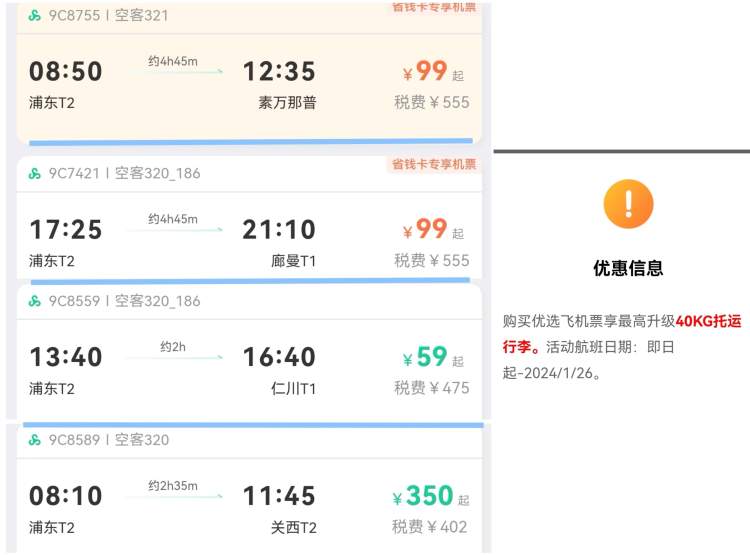Open the 08:50 departure flight to 素万那普

click(x=66, y=72)
